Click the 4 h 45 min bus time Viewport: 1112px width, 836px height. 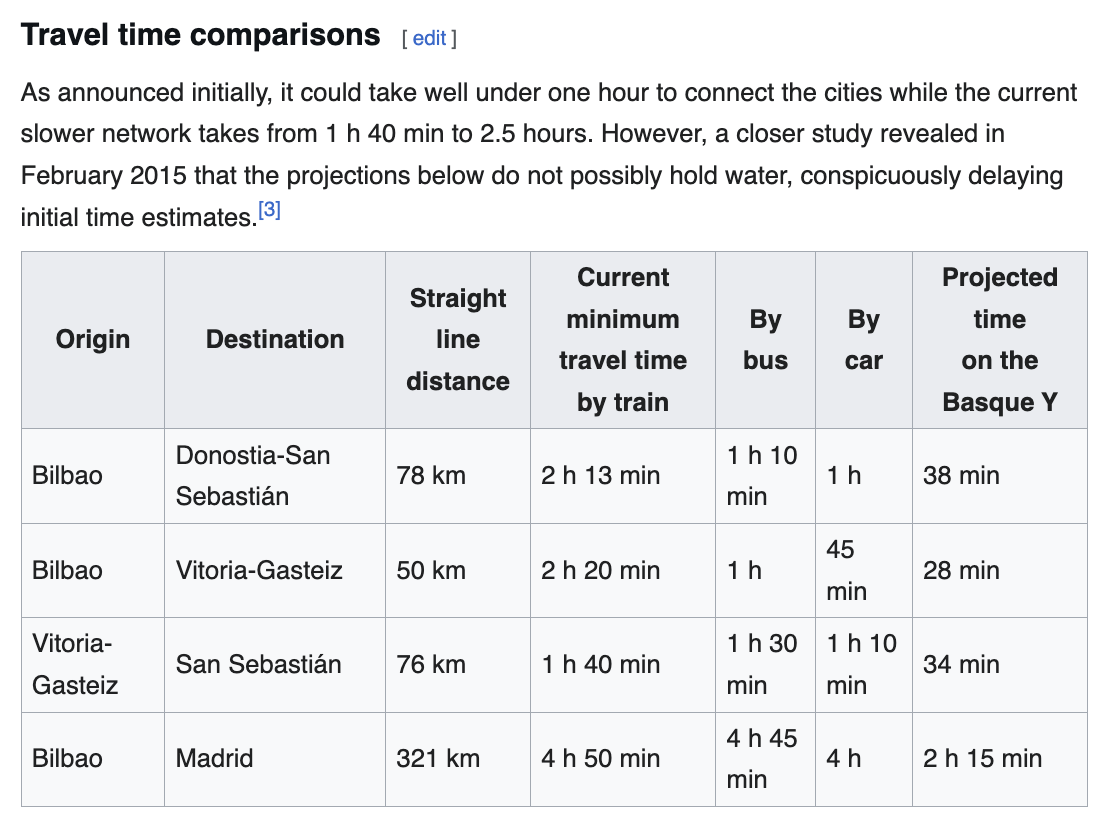click(762, 759)
